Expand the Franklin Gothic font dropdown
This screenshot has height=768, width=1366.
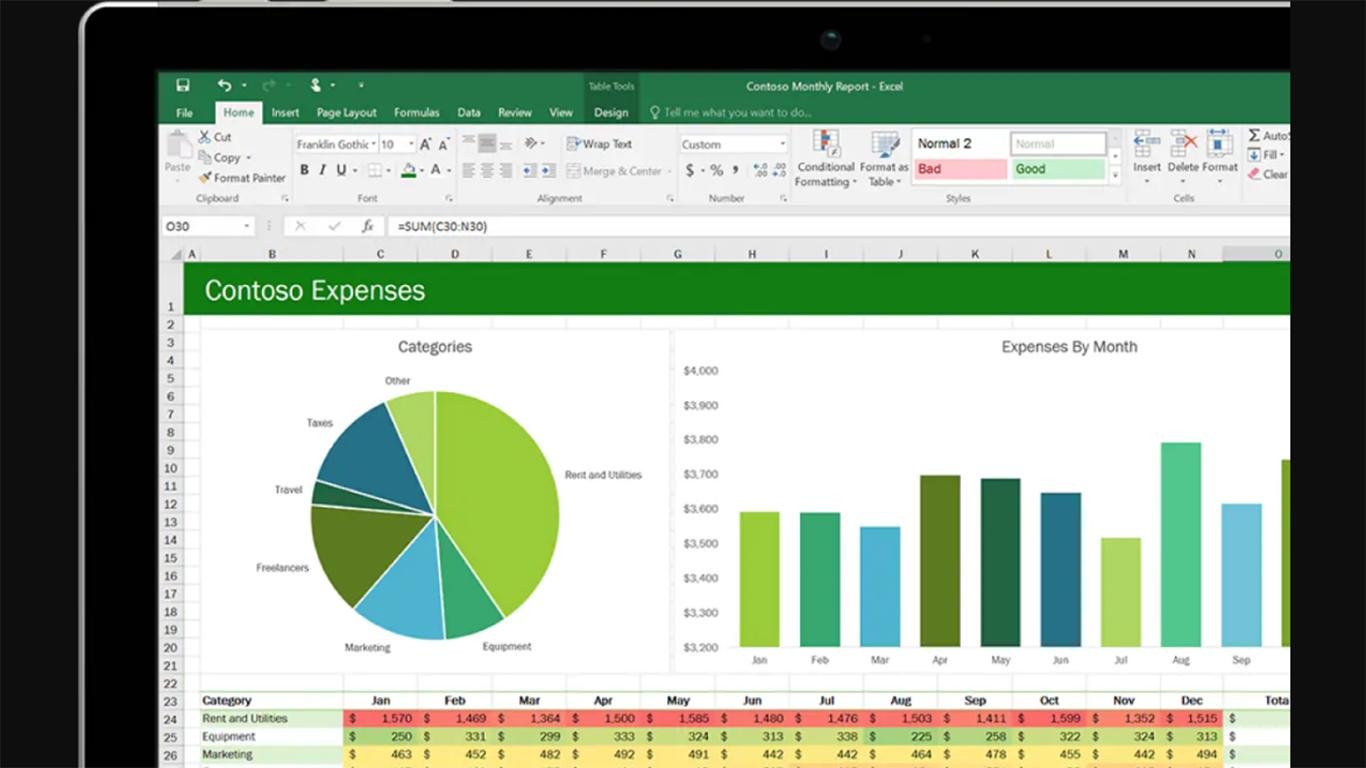click(x=373, y=144)
